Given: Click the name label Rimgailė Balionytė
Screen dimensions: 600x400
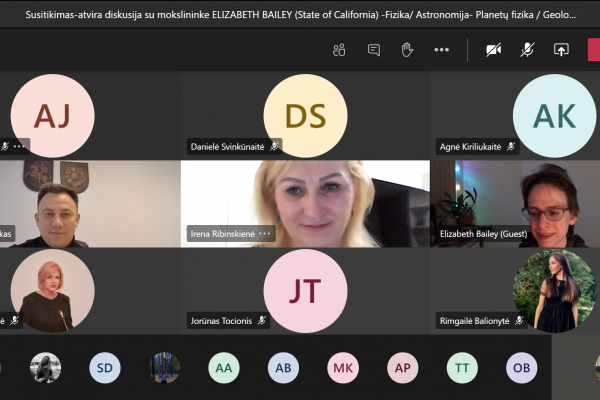Looking at the screenshot, I should point(474,321).
